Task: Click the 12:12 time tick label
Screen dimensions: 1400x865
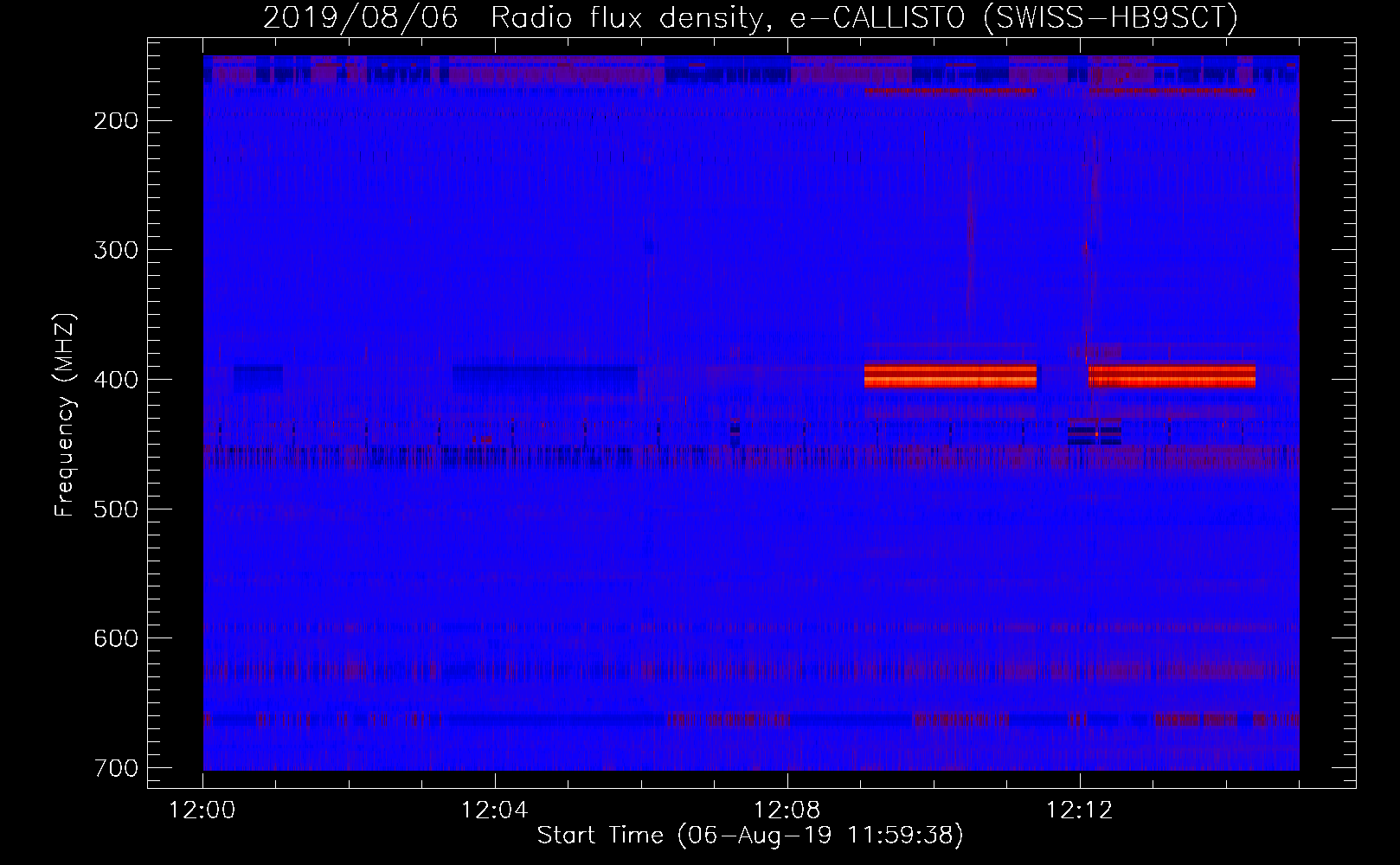Action: (1079, 811)
